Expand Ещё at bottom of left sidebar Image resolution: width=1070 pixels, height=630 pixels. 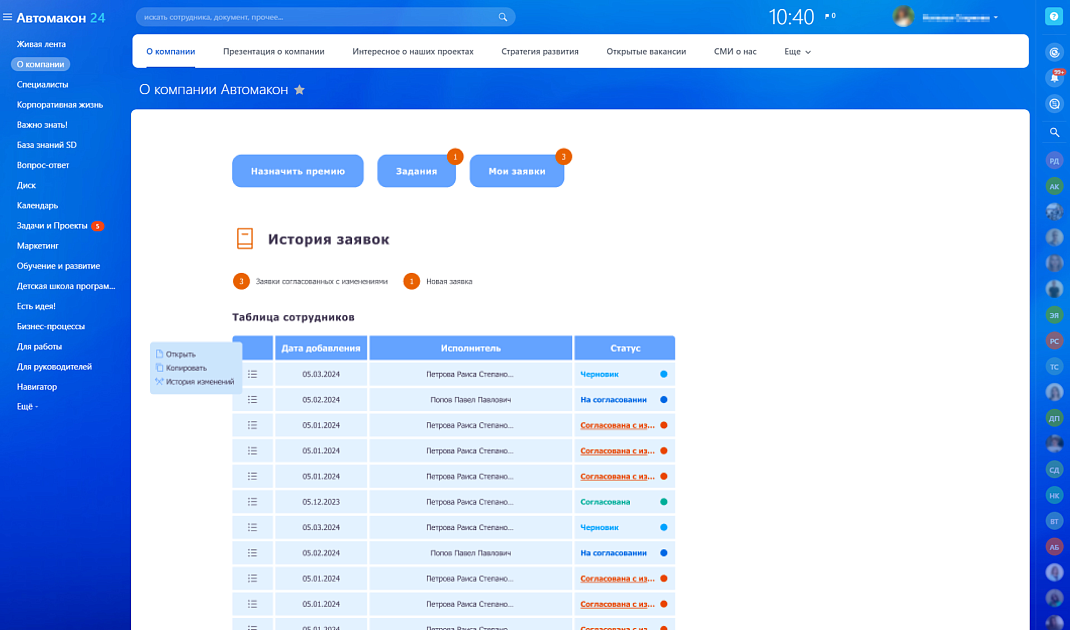tap(27, 407)
